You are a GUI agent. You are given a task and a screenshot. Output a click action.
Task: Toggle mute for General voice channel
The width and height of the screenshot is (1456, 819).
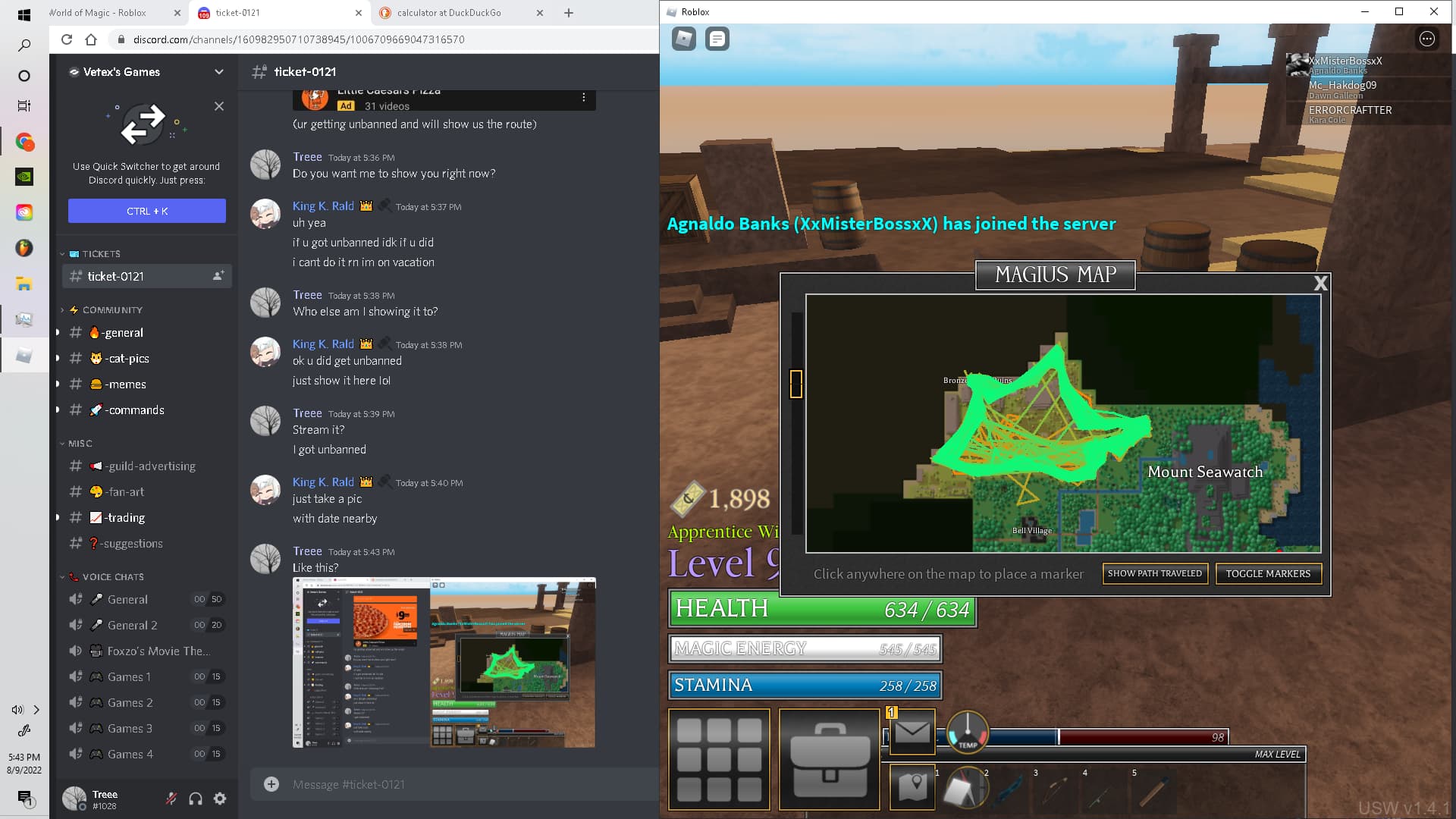pos(75,599)
